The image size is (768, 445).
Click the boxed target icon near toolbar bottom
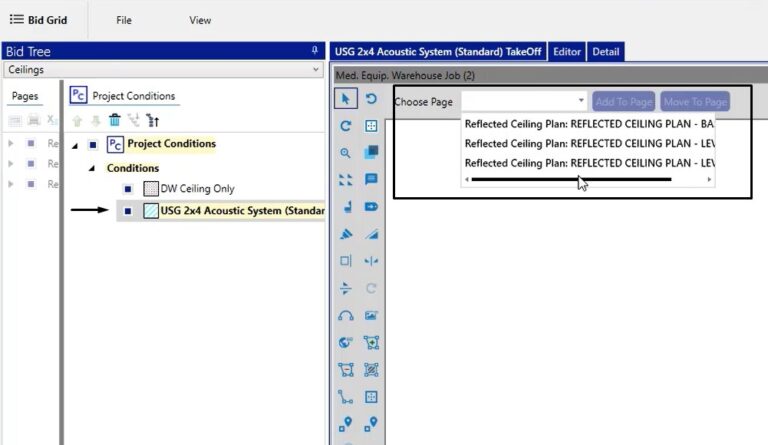coord(371,397)
